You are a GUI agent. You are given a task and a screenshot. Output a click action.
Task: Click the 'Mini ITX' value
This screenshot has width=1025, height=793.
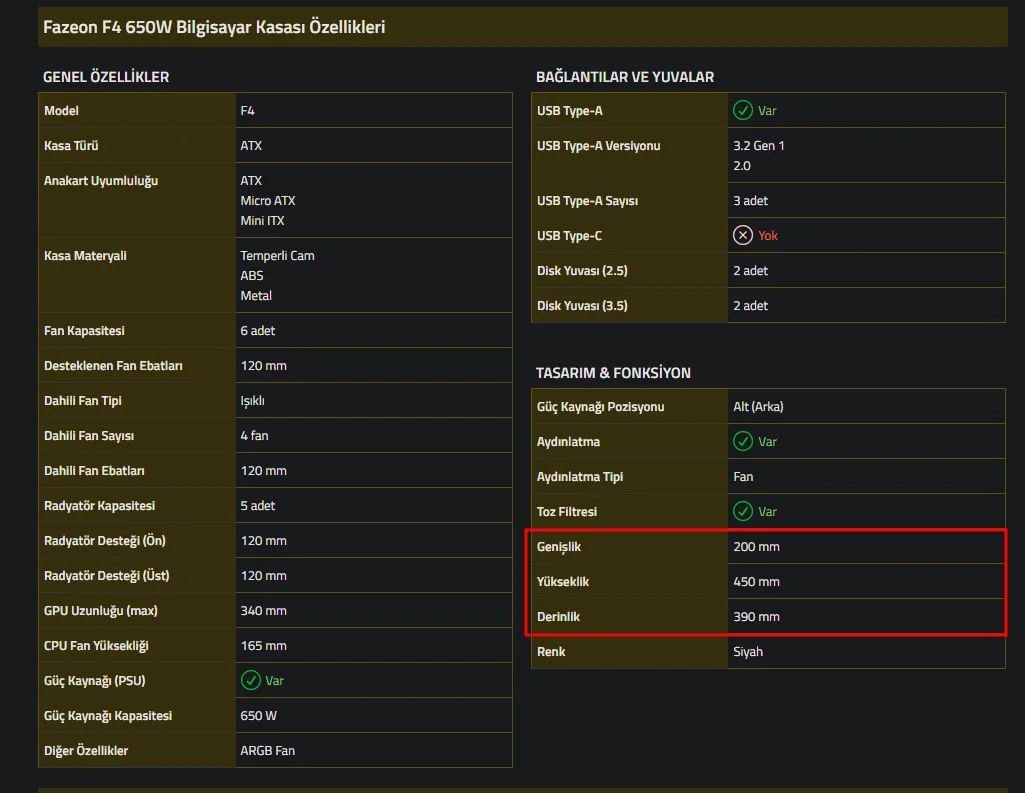tap(262, 221)
